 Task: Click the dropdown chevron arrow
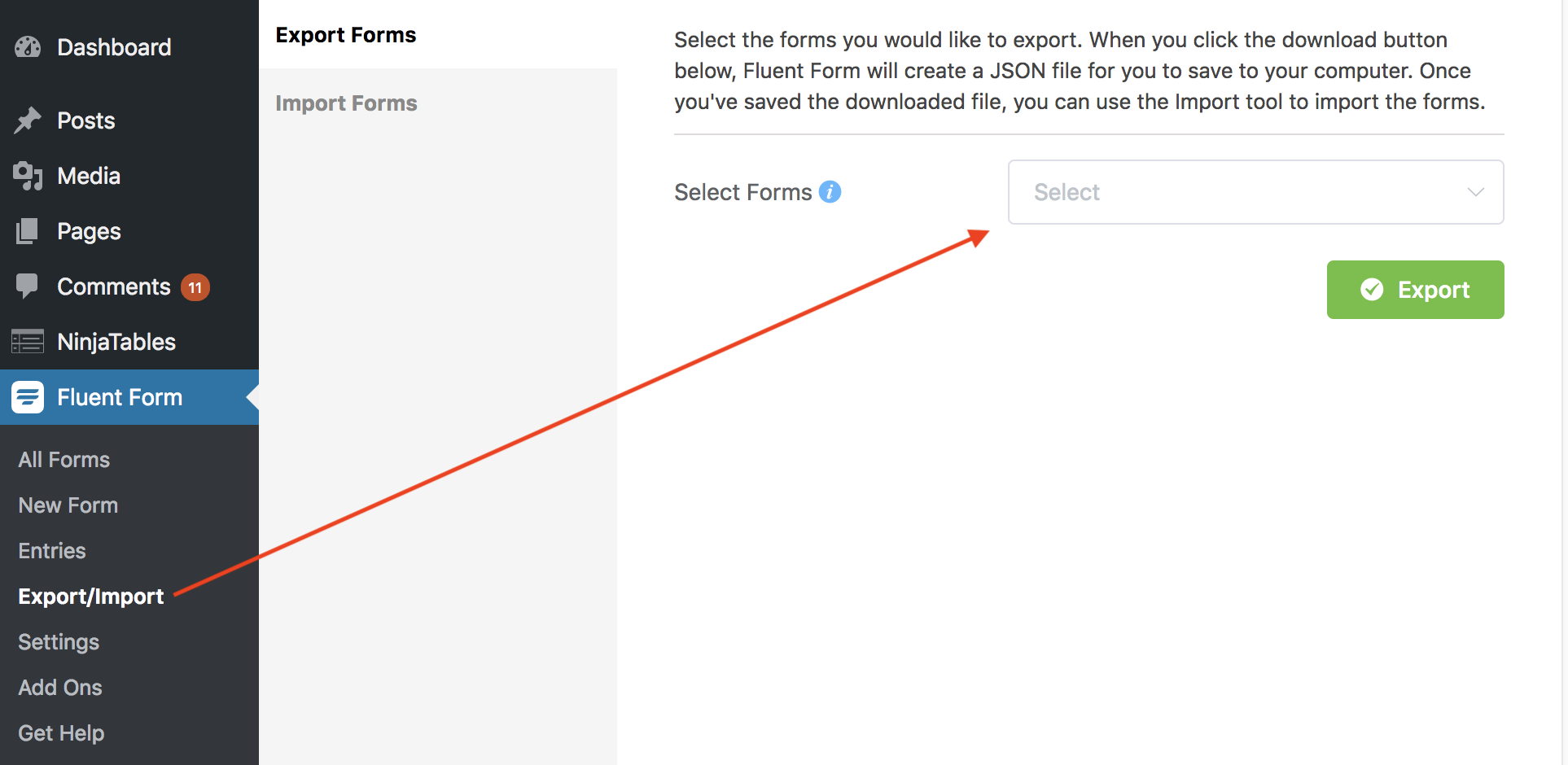click(1475, 192)
